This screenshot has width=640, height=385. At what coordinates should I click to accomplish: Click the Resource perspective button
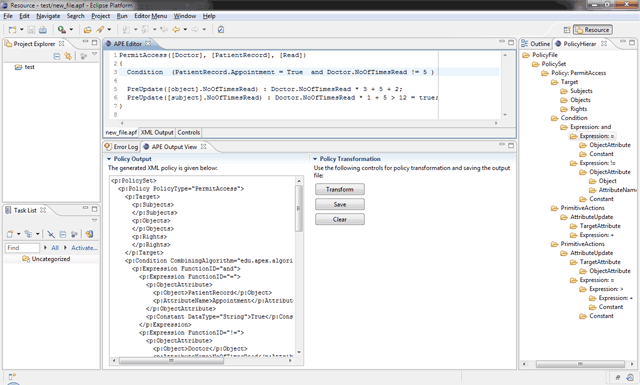tap(593, 30)
